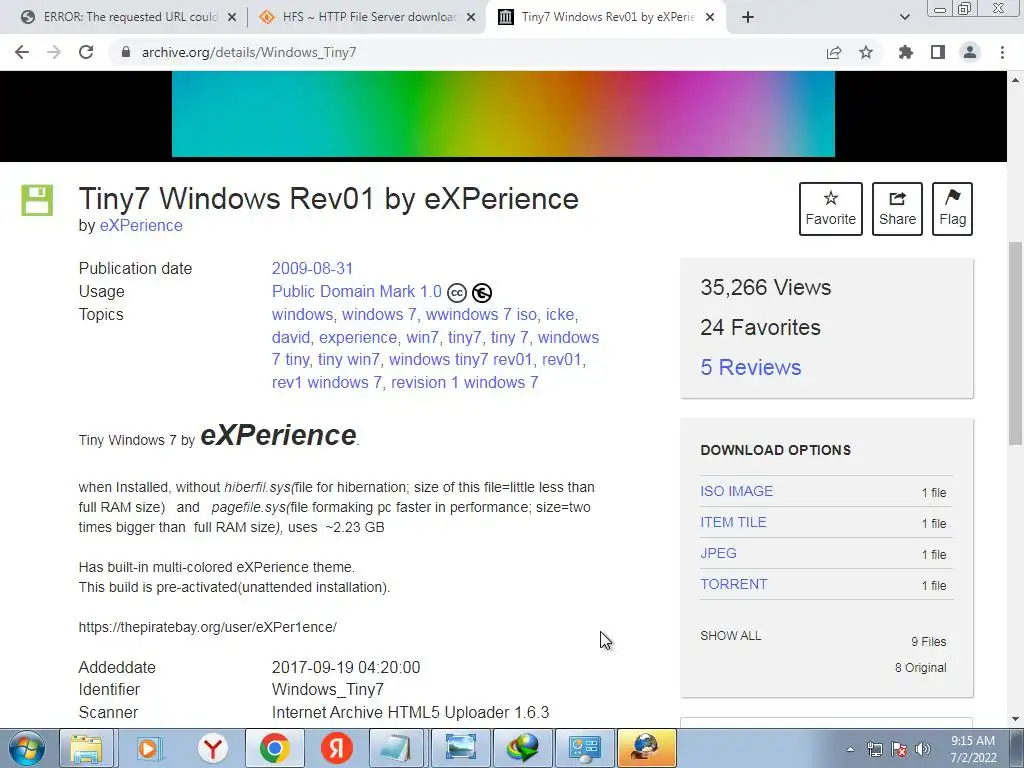Click SHOW ALL download files

(x=731, y=635)
